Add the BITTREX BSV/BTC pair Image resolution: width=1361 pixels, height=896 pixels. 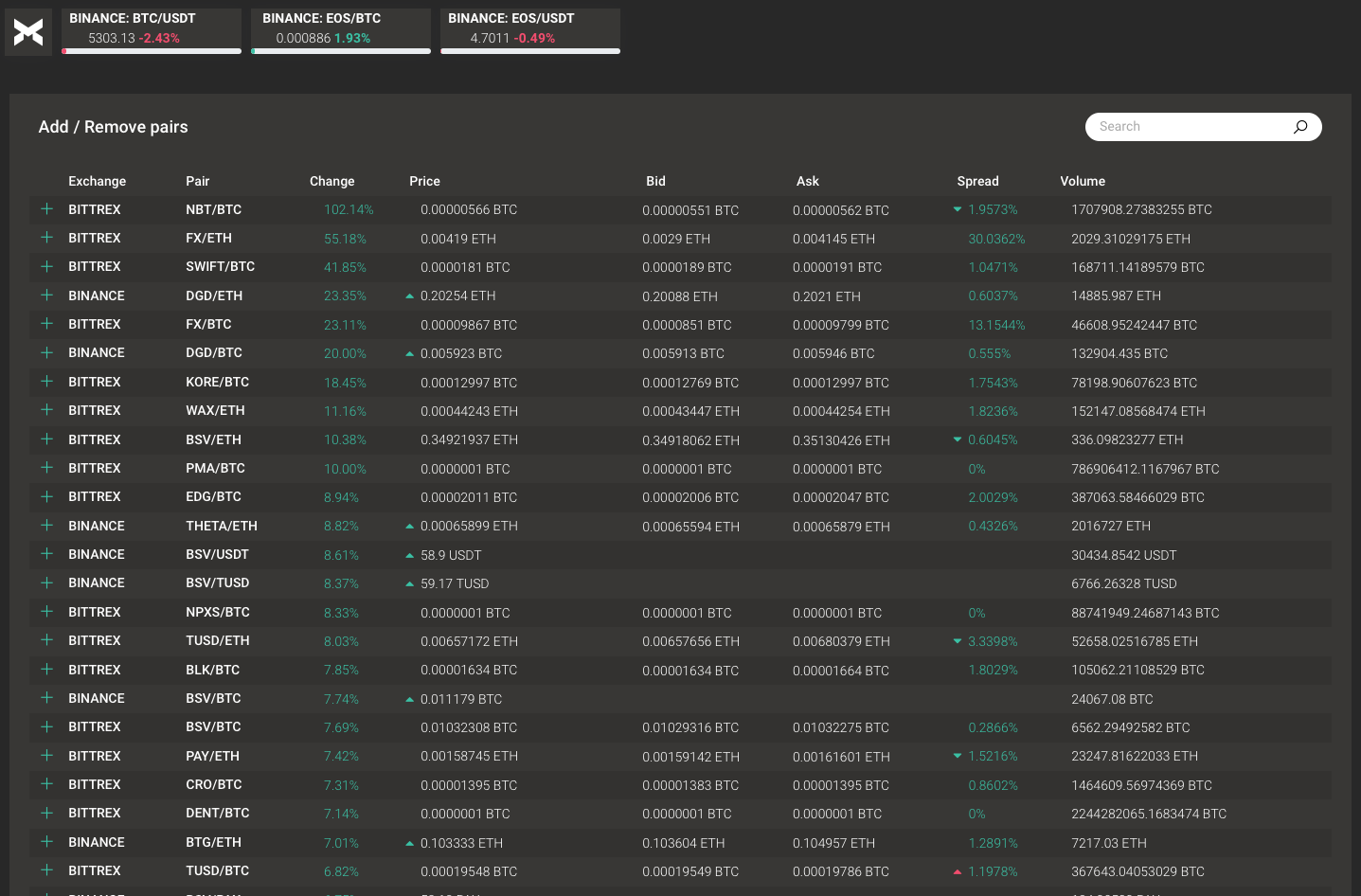coord(46,726)
